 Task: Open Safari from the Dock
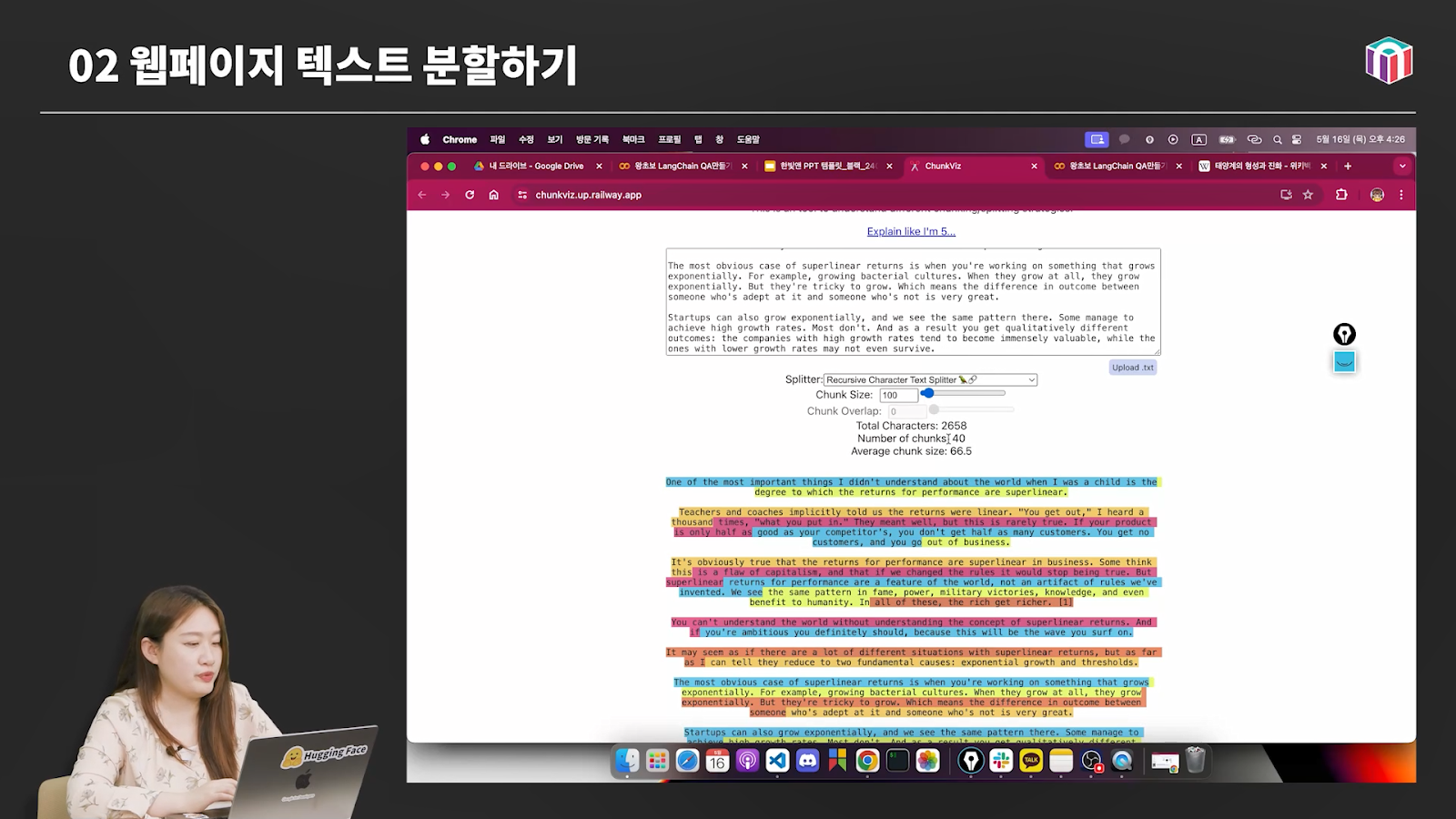(687, 760)
